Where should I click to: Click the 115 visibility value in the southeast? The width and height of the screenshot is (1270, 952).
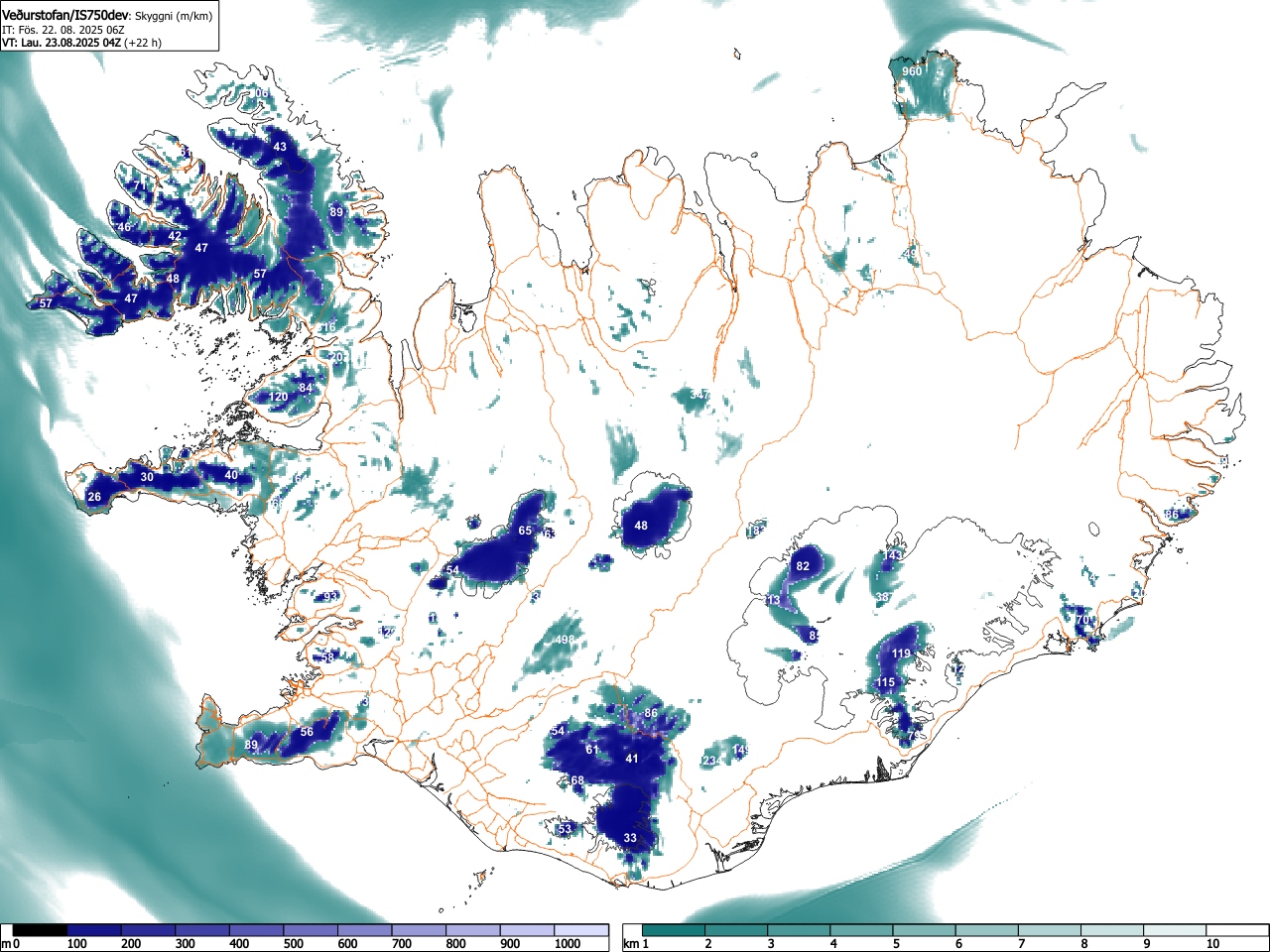tap(886, 682)
